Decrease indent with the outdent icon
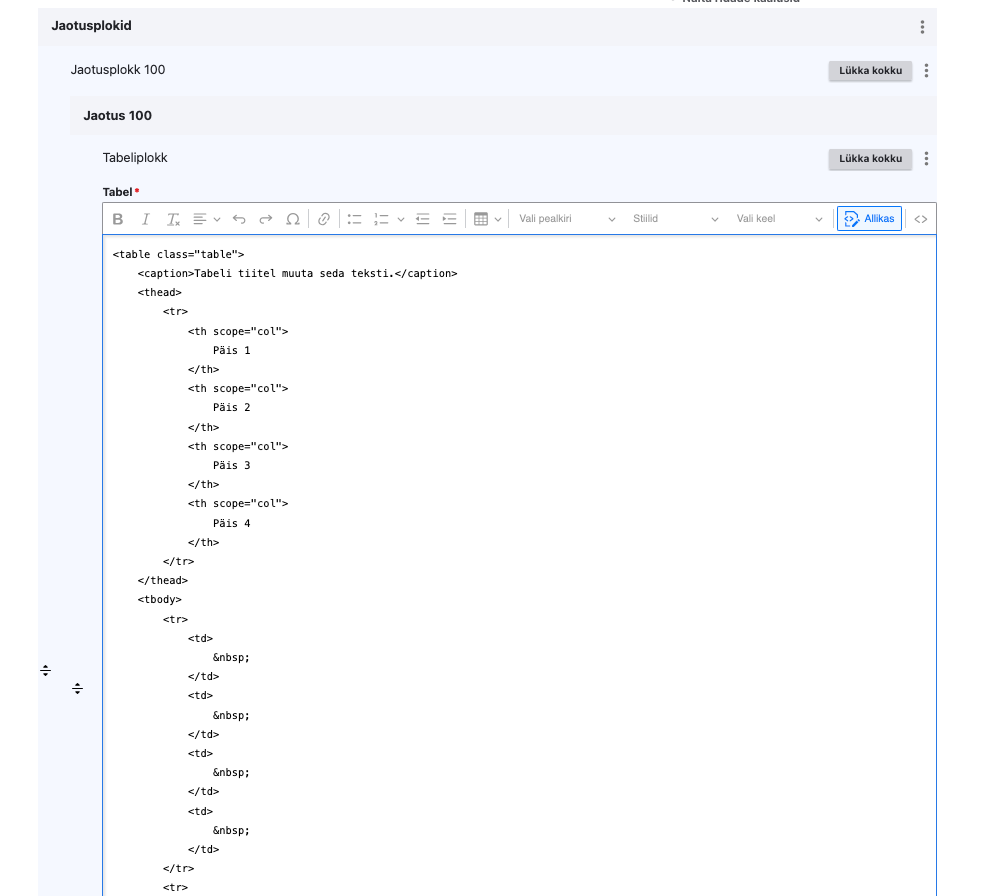 point(422,219)
